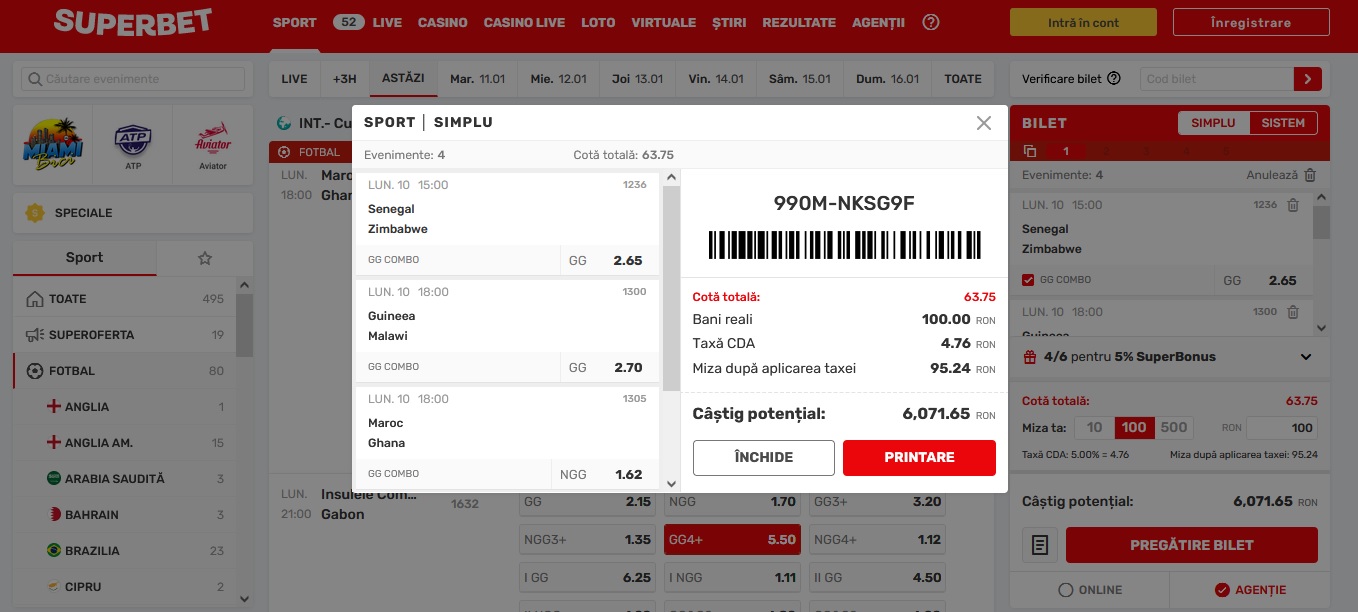Click the red arrow to verify ticket code

click(x=1307, y=79)
